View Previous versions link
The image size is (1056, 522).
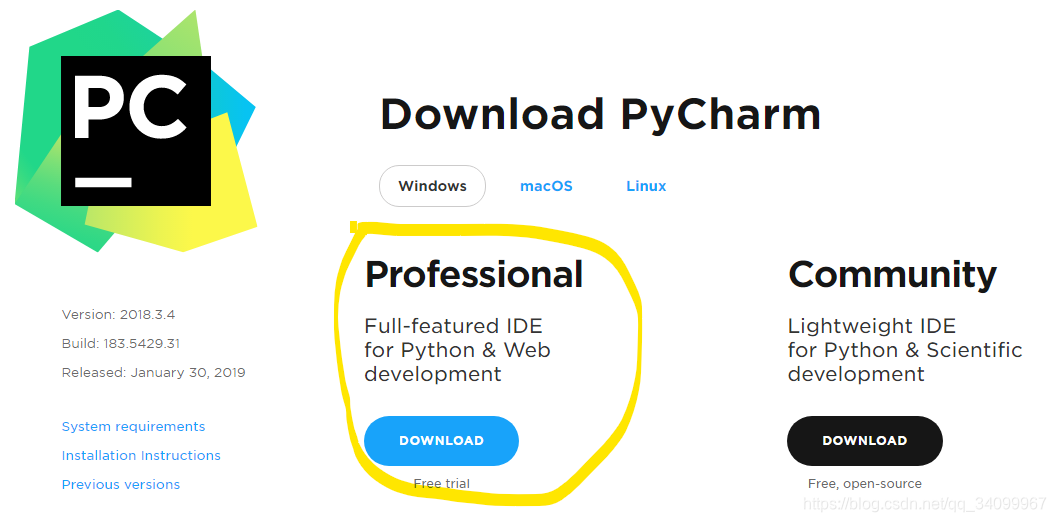coord(121,484)
